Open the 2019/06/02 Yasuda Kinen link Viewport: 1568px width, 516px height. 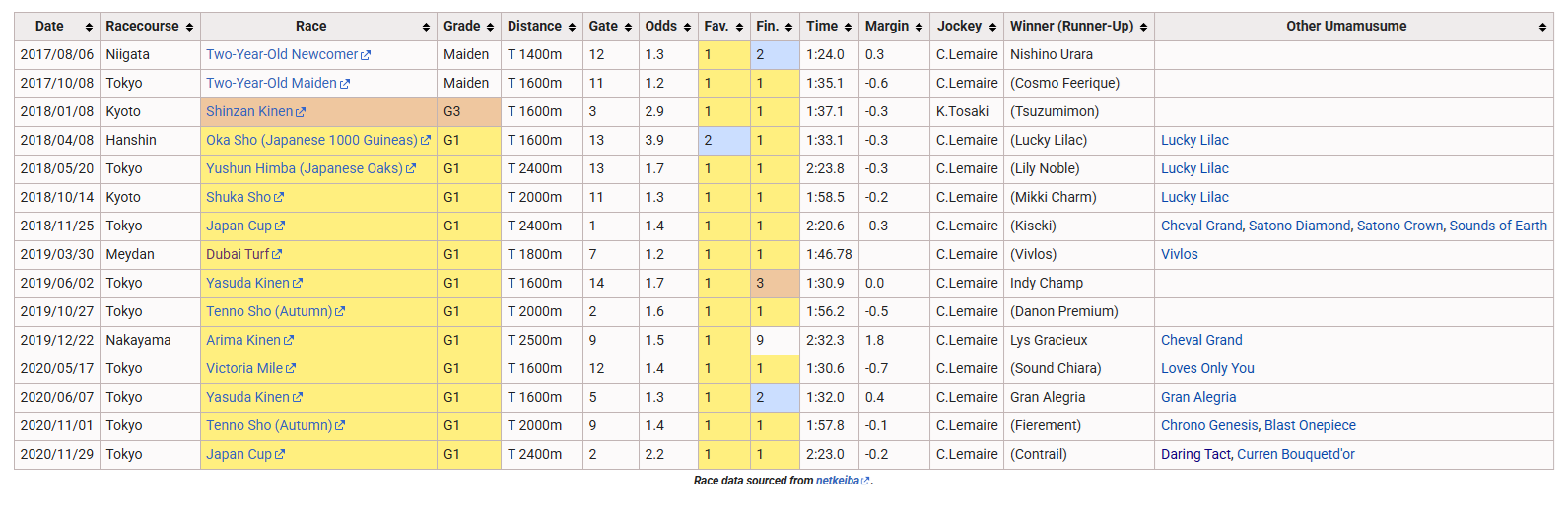point(247,284)
